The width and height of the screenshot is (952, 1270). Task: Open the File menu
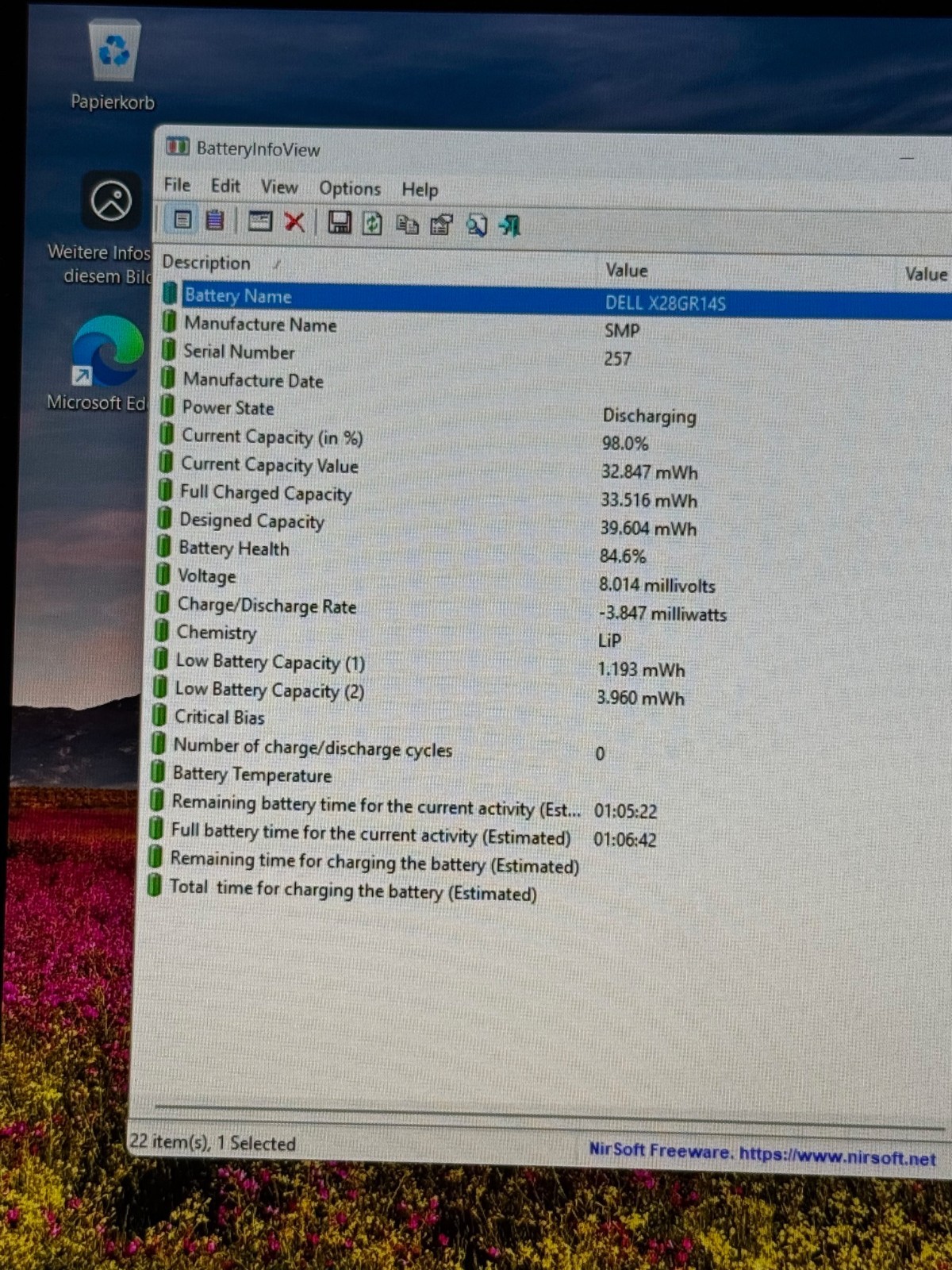177,185
